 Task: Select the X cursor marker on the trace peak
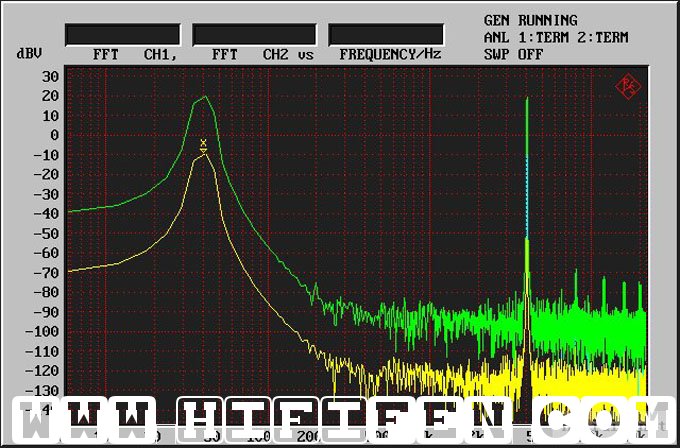pyautogui.click(x=203, y=142)
